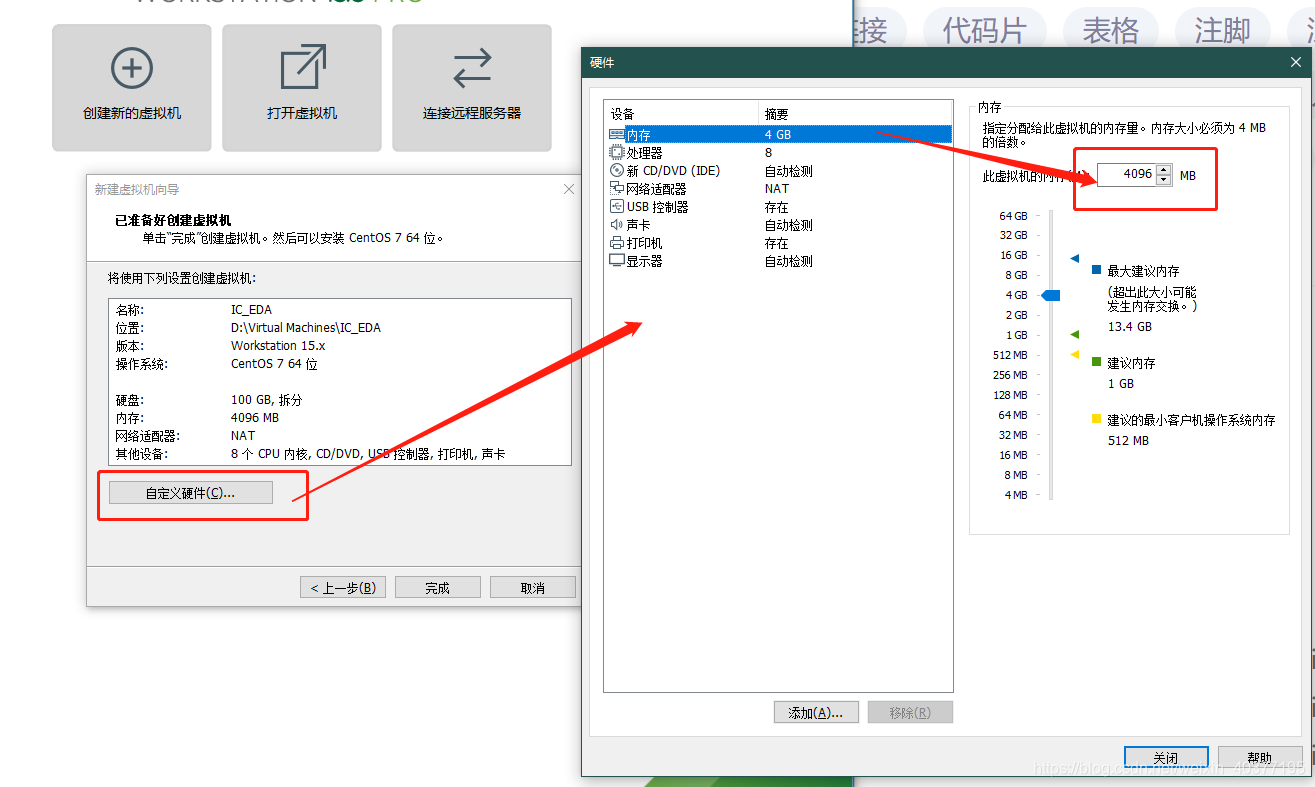This screenshot has width=1315, height=787.
Task: Select the display monitor icon
Action: 617,260
